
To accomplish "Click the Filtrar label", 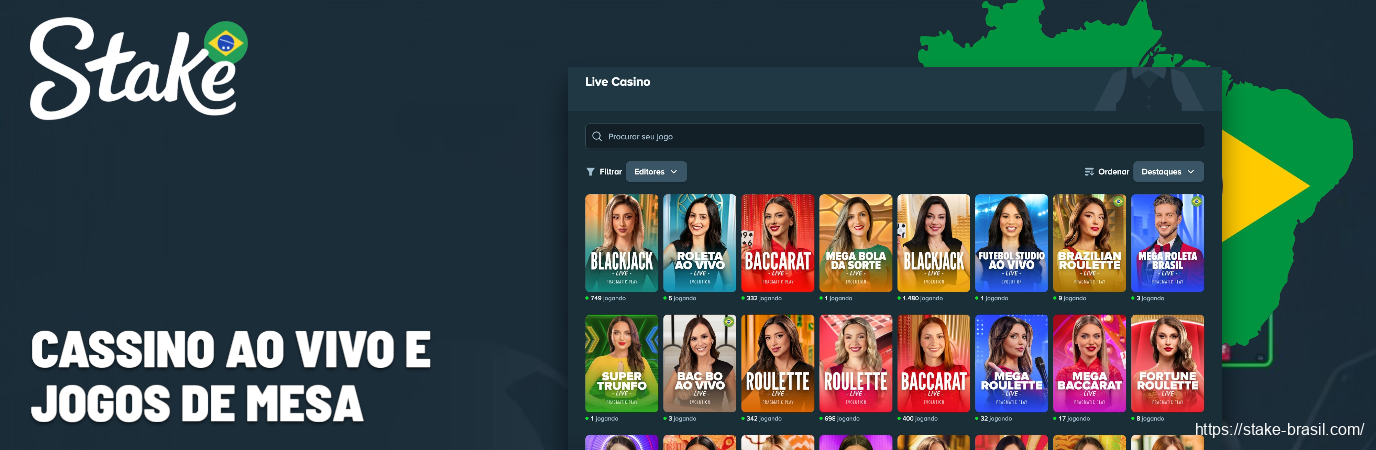I will [x=610, y=171].
